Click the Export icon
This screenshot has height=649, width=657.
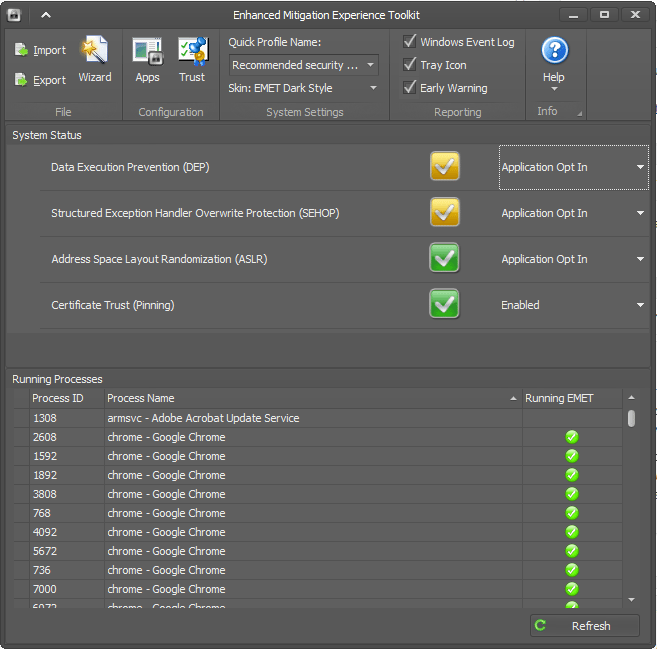point(22,80)
